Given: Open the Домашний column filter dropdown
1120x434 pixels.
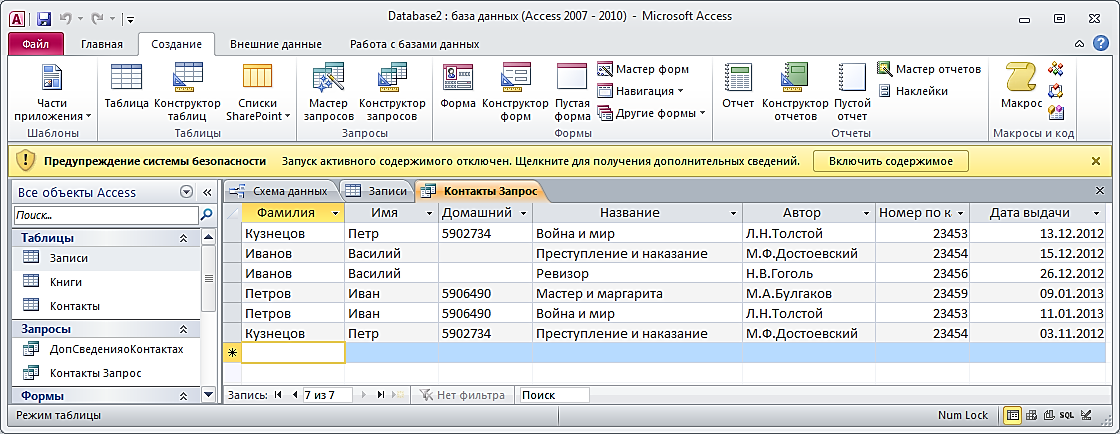Looking at the screenshot, I should pos(524,213).
